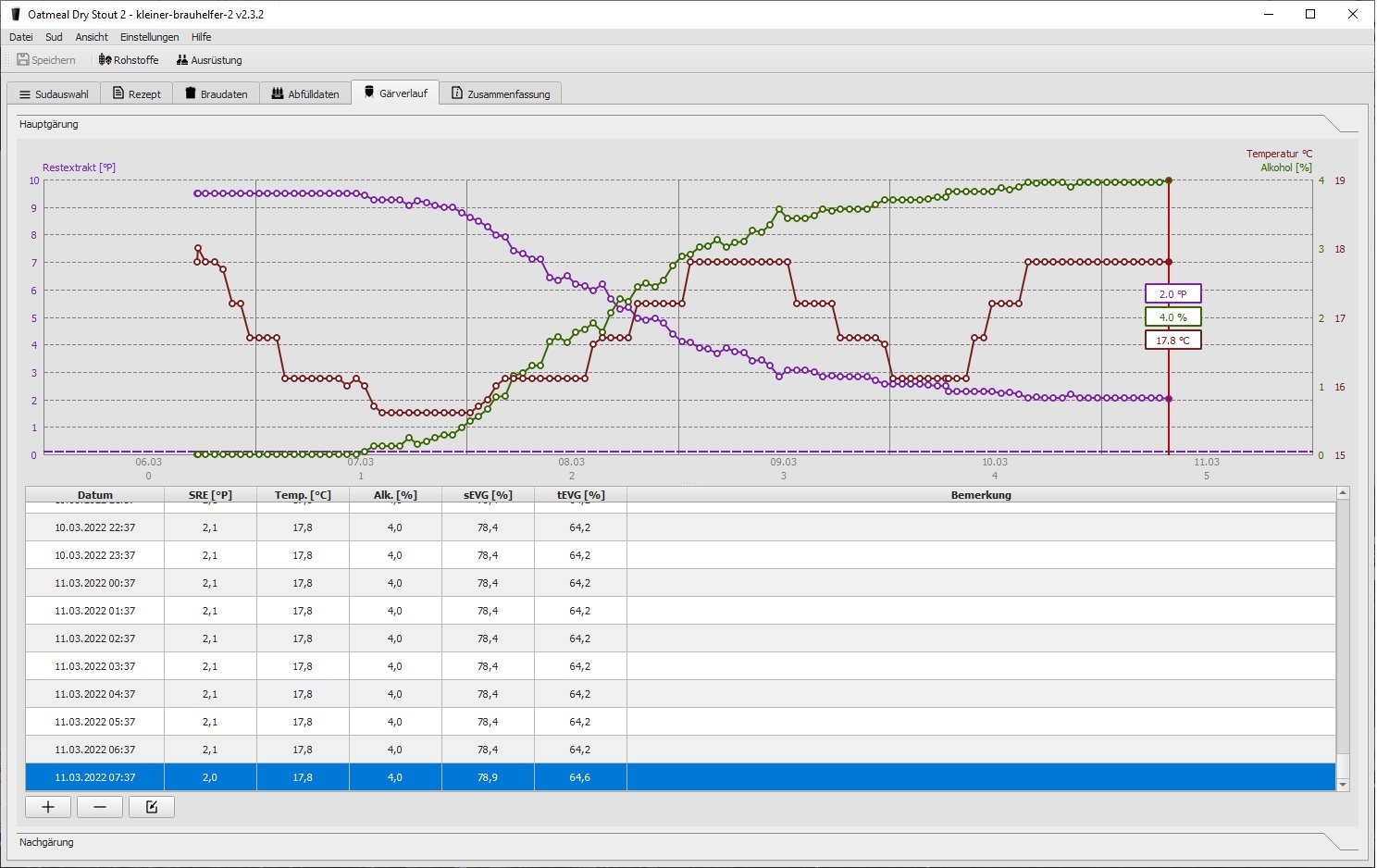Expand the Nachgärung section

[46, 842]
